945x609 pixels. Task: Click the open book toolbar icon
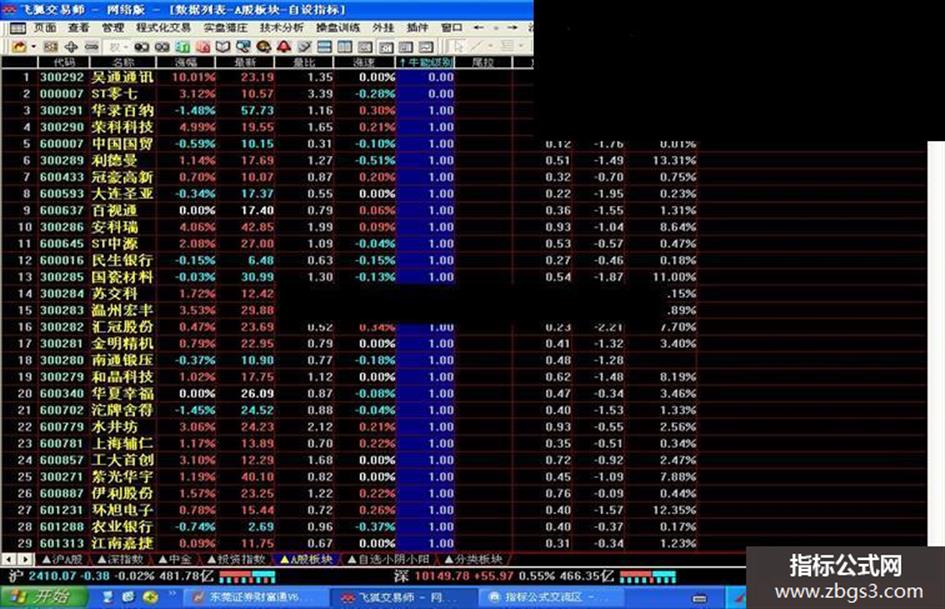coord(223,46)
